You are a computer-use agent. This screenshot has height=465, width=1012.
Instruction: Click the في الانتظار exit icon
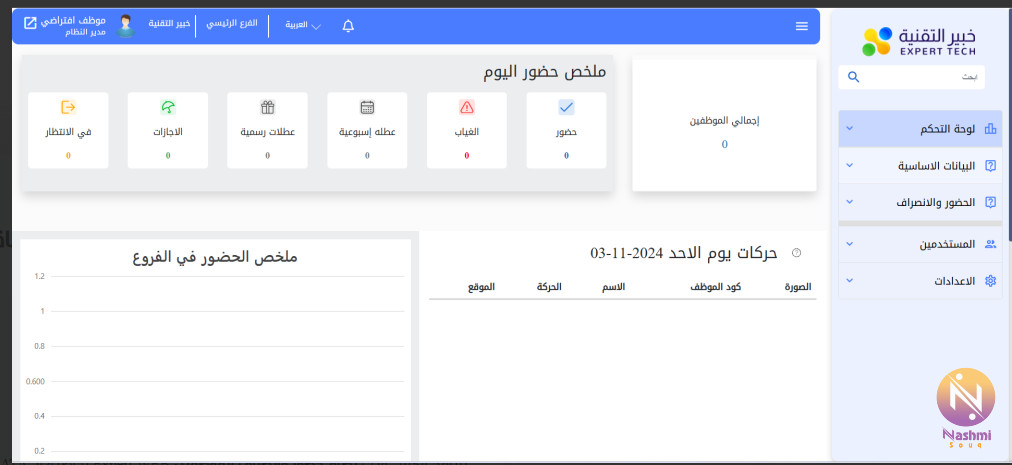coord(68,107)
